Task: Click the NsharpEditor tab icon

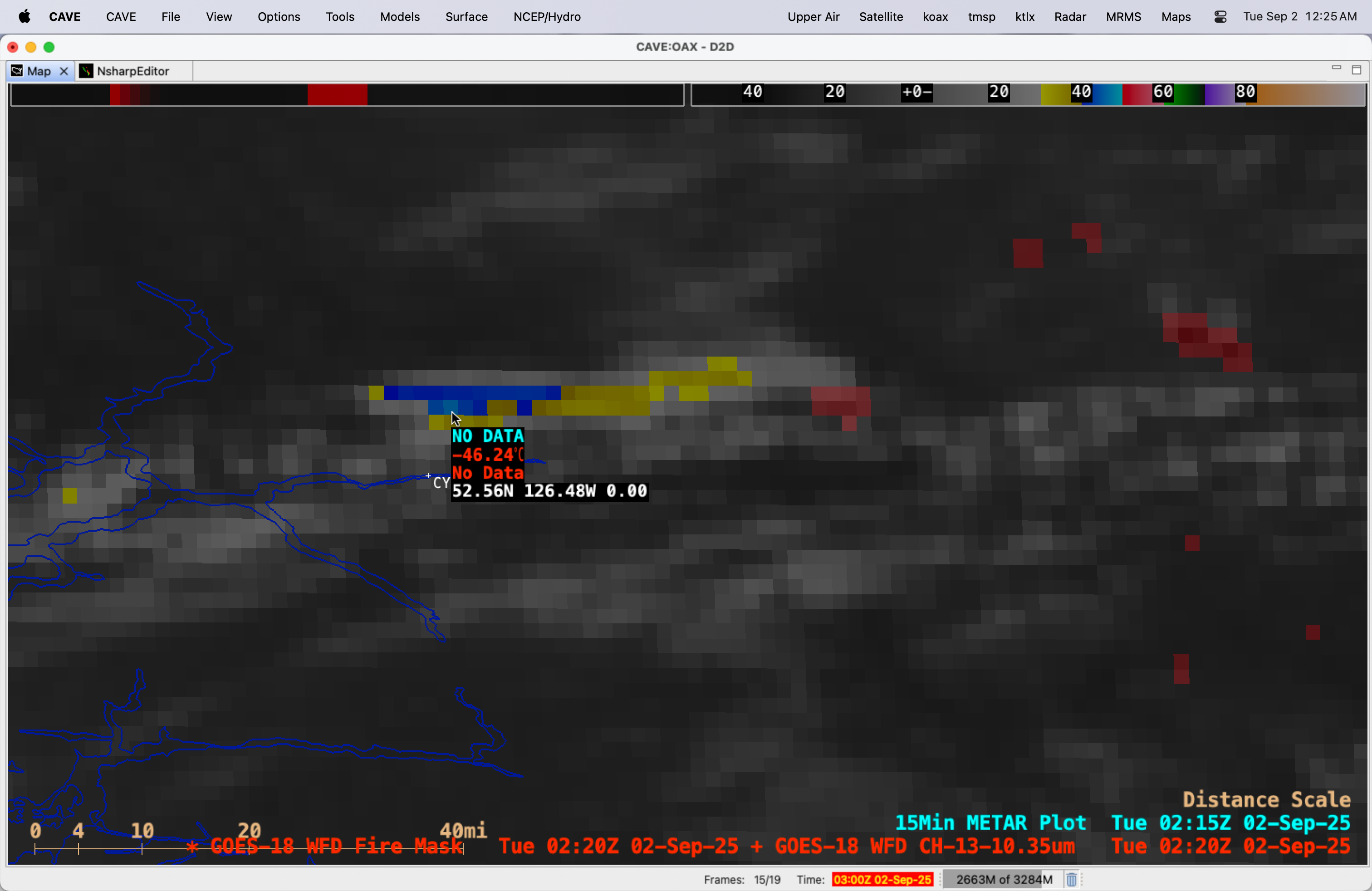Action: pos(87,71)
